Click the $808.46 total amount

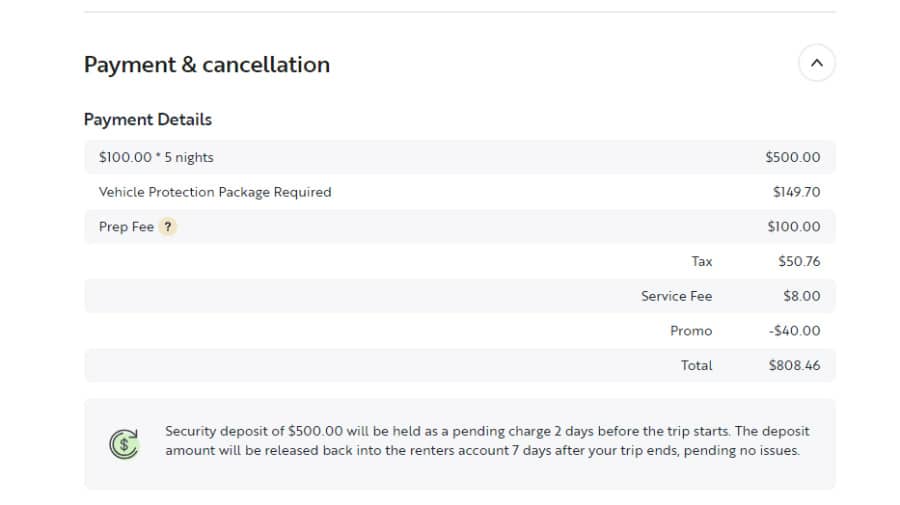794,366
